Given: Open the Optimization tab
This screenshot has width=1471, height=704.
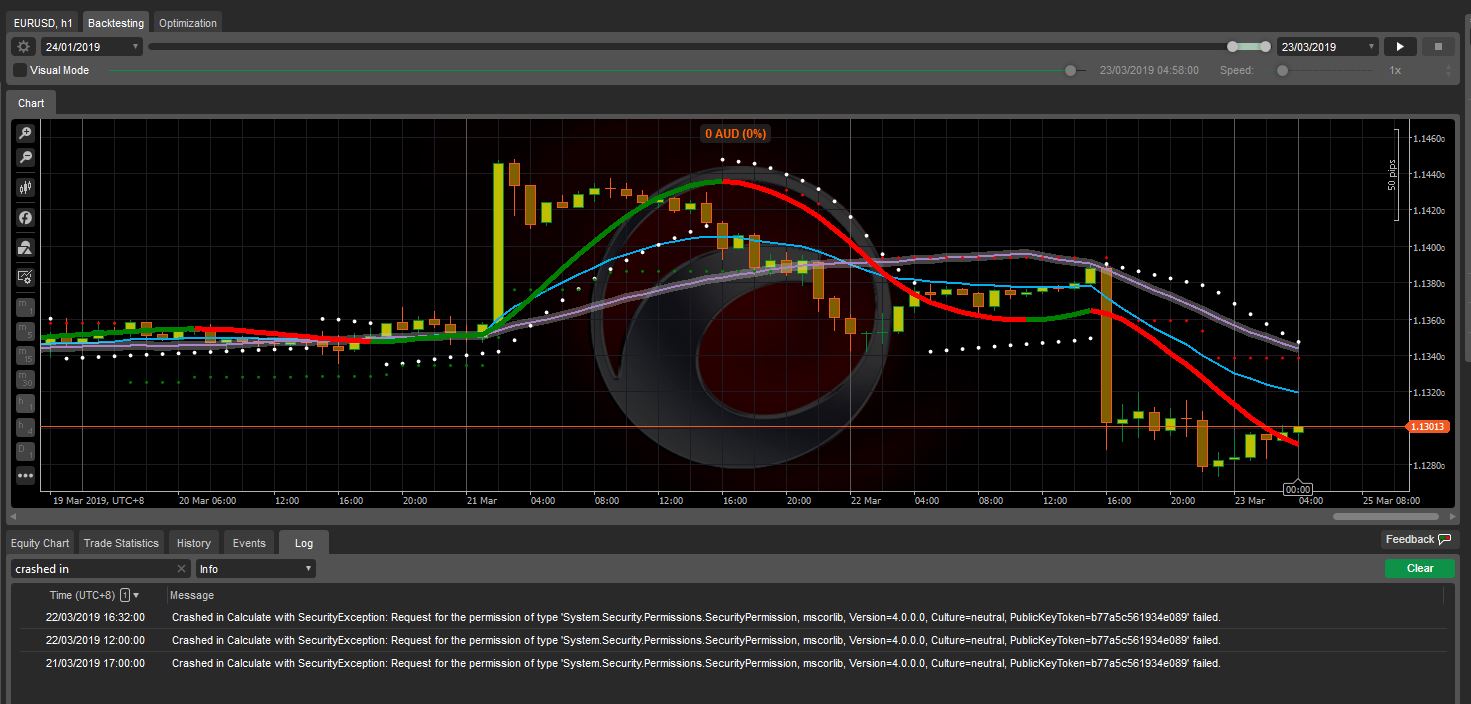Looking at the screenshot, I should (x=188, y=22).
